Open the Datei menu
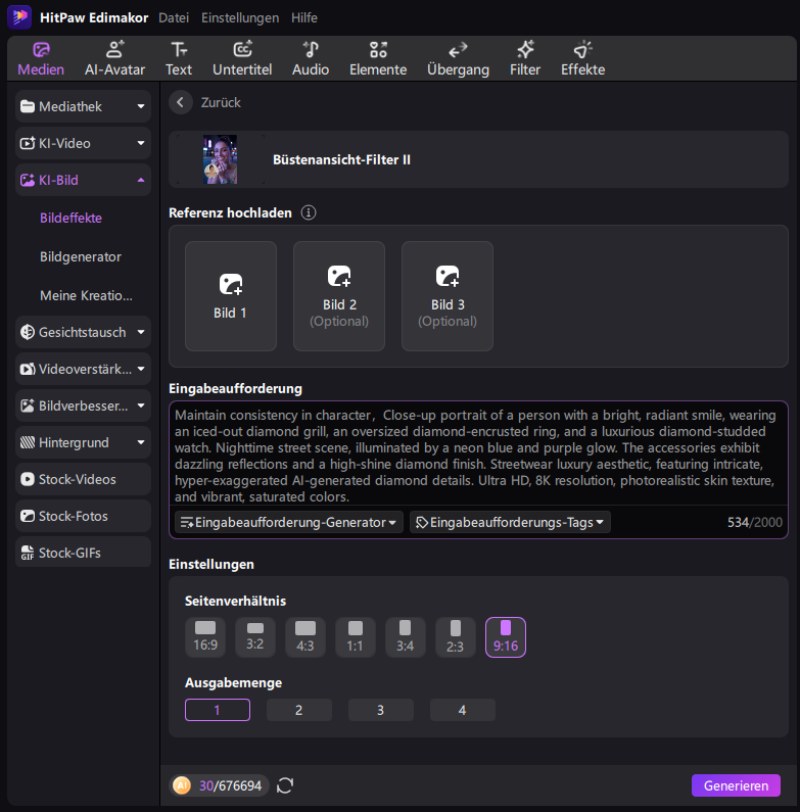 point(174,18)
